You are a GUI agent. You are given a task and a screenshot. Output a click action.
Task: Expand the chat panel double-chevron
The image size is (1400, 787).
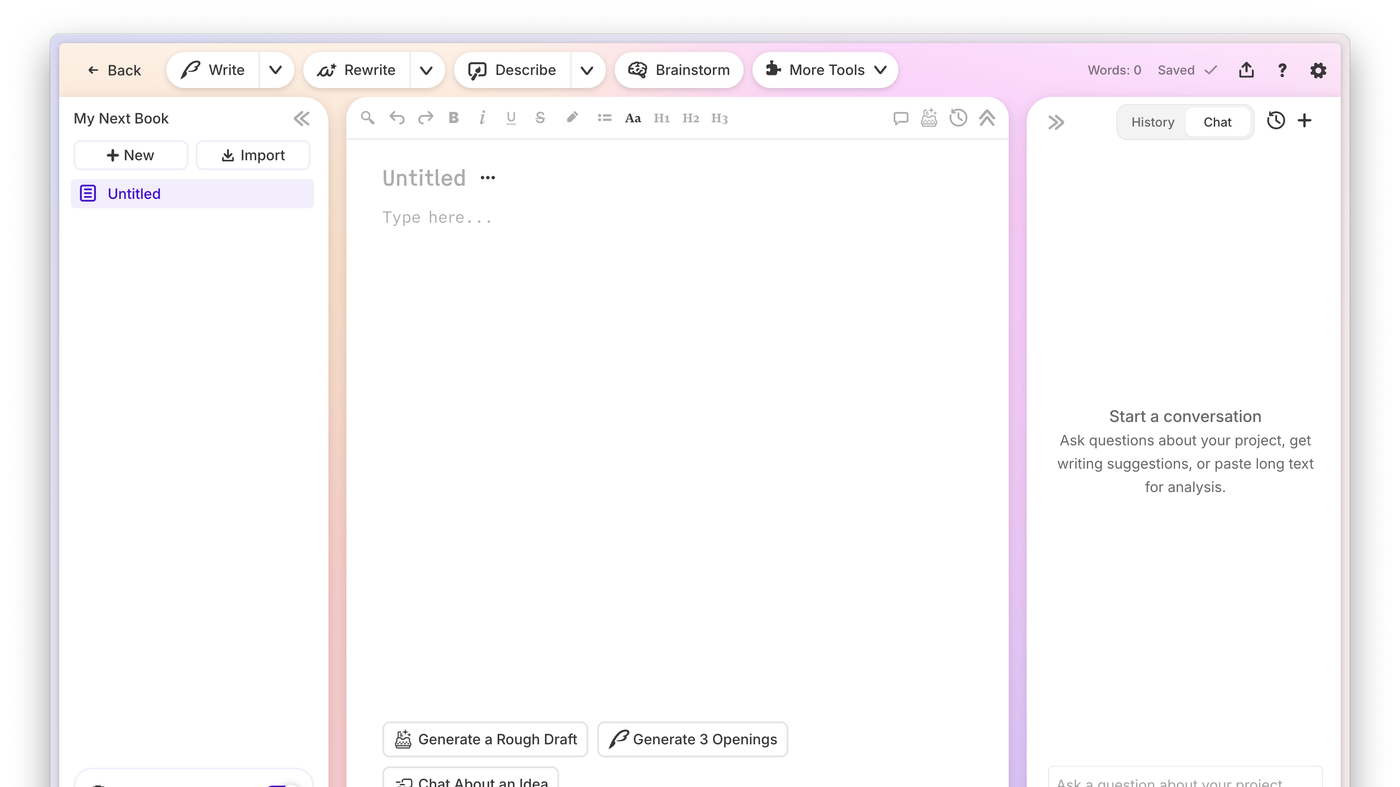point(1056,122)
